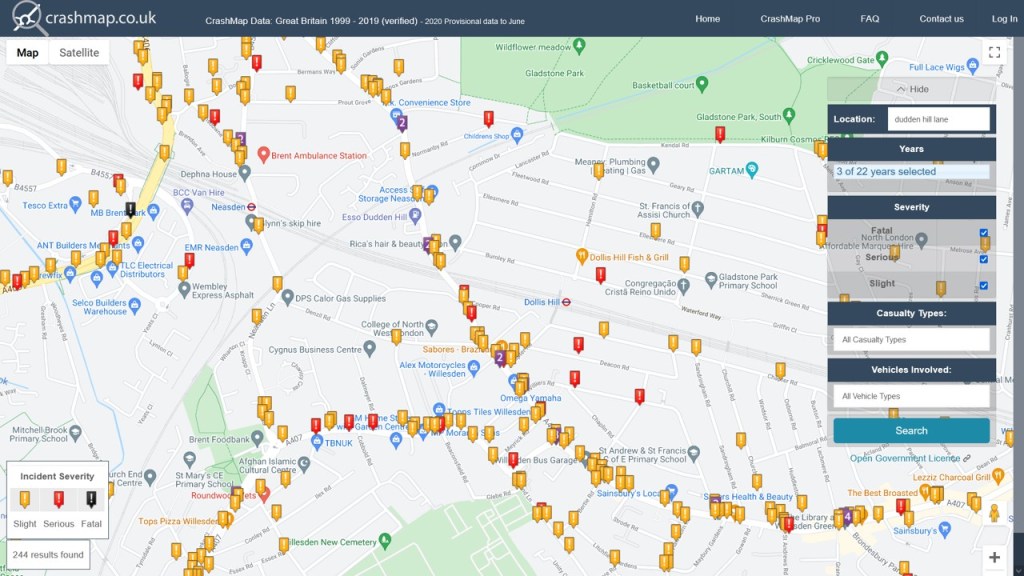The image size is (1024, 576).
Task: Collapse the search panel with Hide
Action: pyautogui.click(x=911, y=89)
